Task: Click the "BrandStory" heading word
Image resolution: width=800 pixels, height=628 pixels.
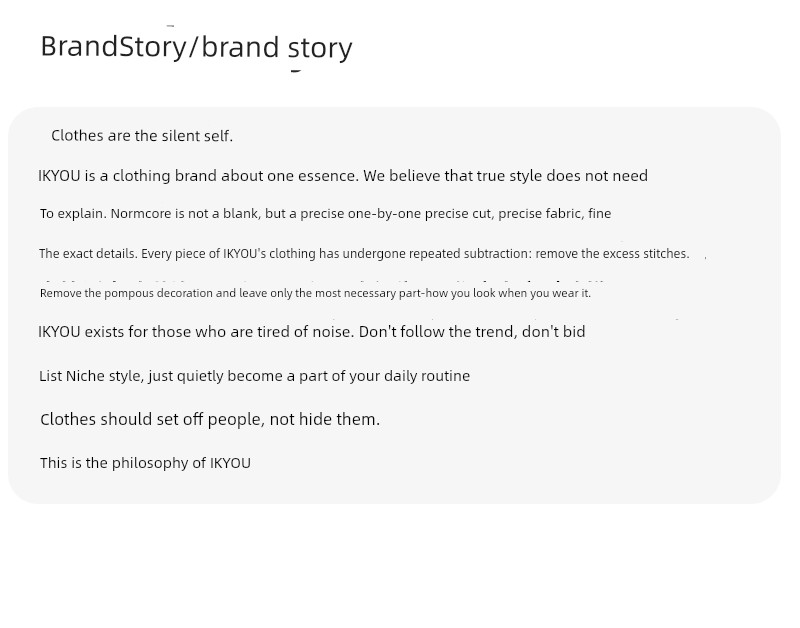Action: click(113, 46)
